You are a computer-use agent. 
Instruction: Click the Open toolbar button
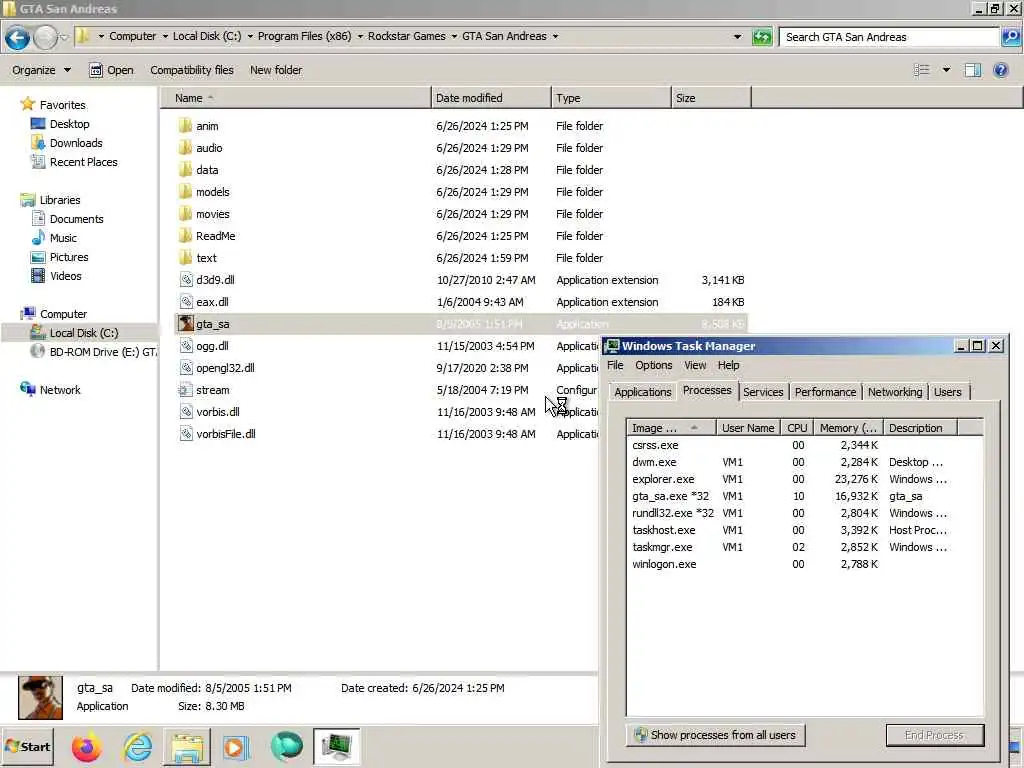click(x=111, y=70)
